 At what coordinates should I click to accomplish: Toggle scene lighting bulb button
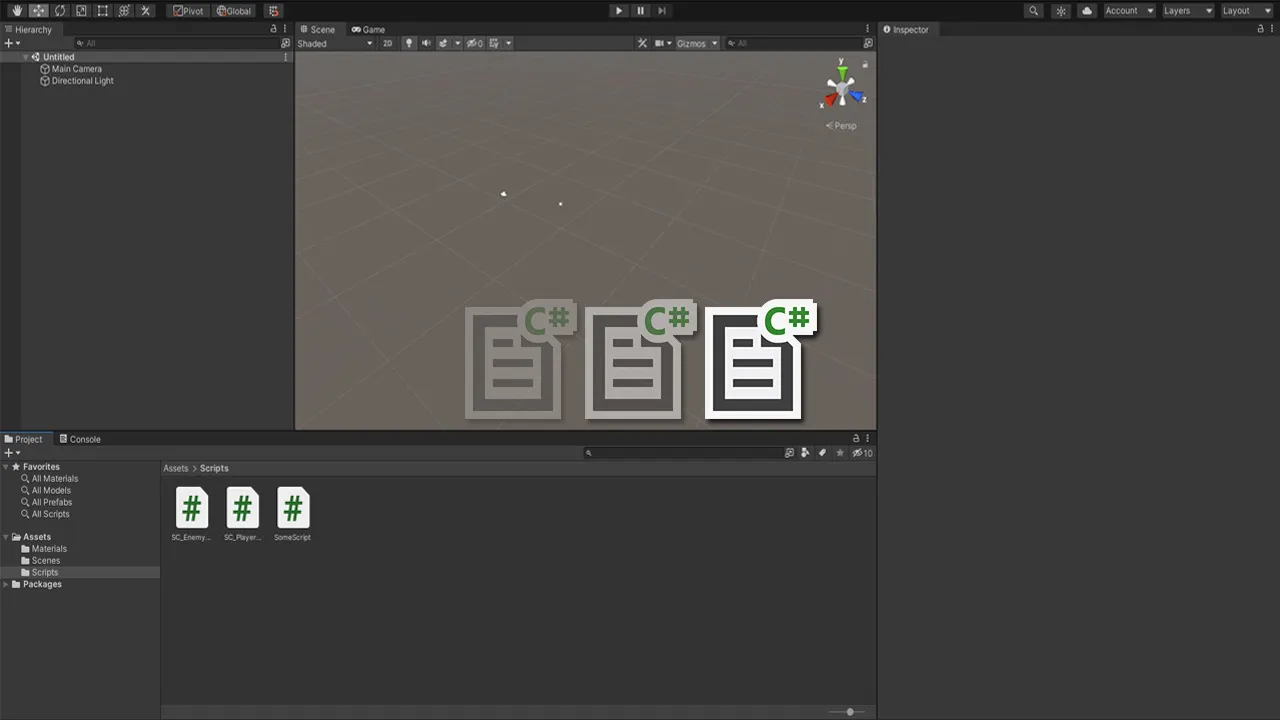408,44
